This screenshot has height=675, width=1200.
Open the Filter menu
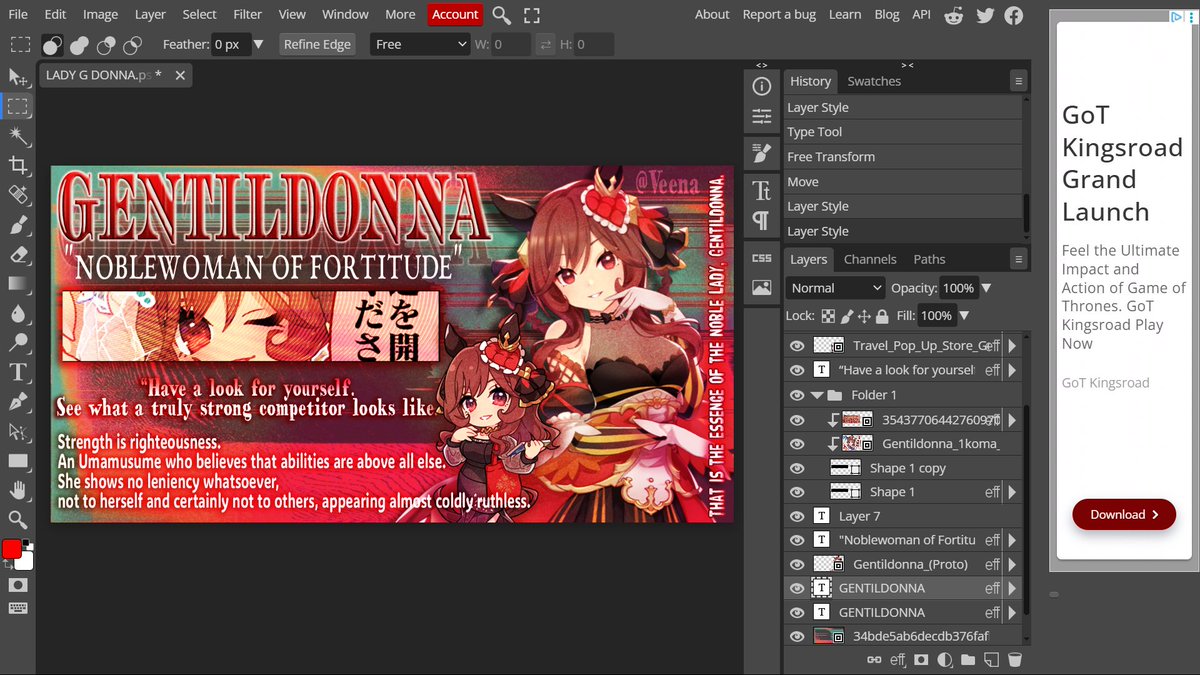coord(247,14)
